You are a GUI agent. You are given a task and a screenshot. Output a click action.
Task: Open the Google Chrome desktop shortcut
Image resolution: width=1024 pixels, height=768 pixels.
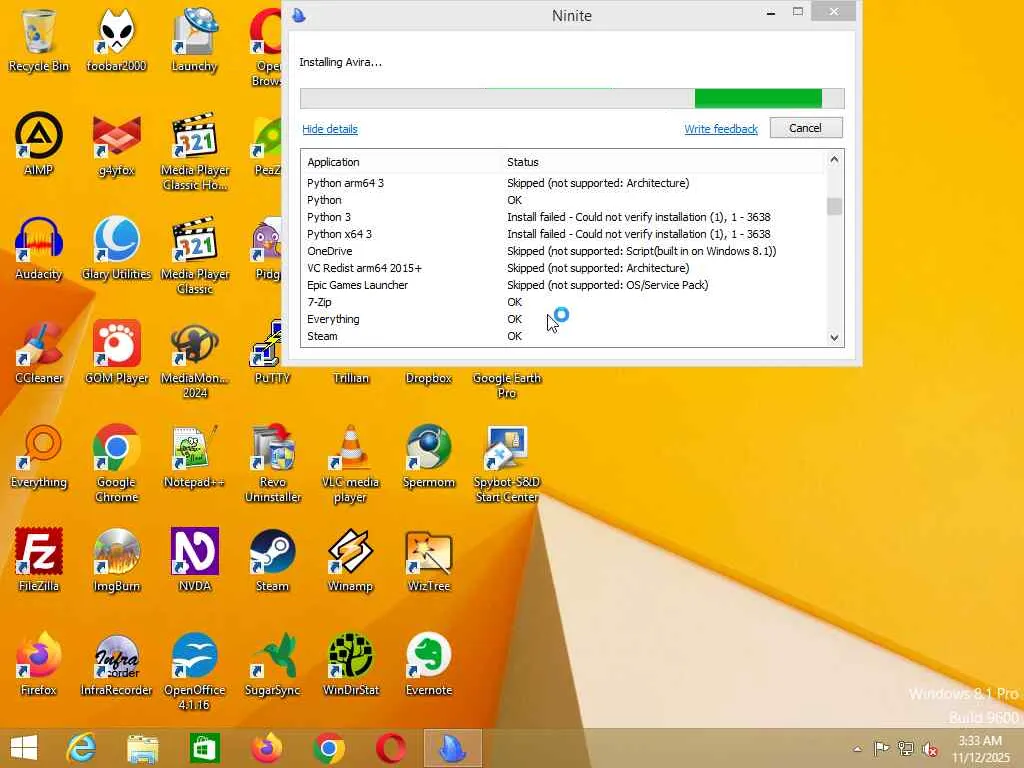pos(116,464)
